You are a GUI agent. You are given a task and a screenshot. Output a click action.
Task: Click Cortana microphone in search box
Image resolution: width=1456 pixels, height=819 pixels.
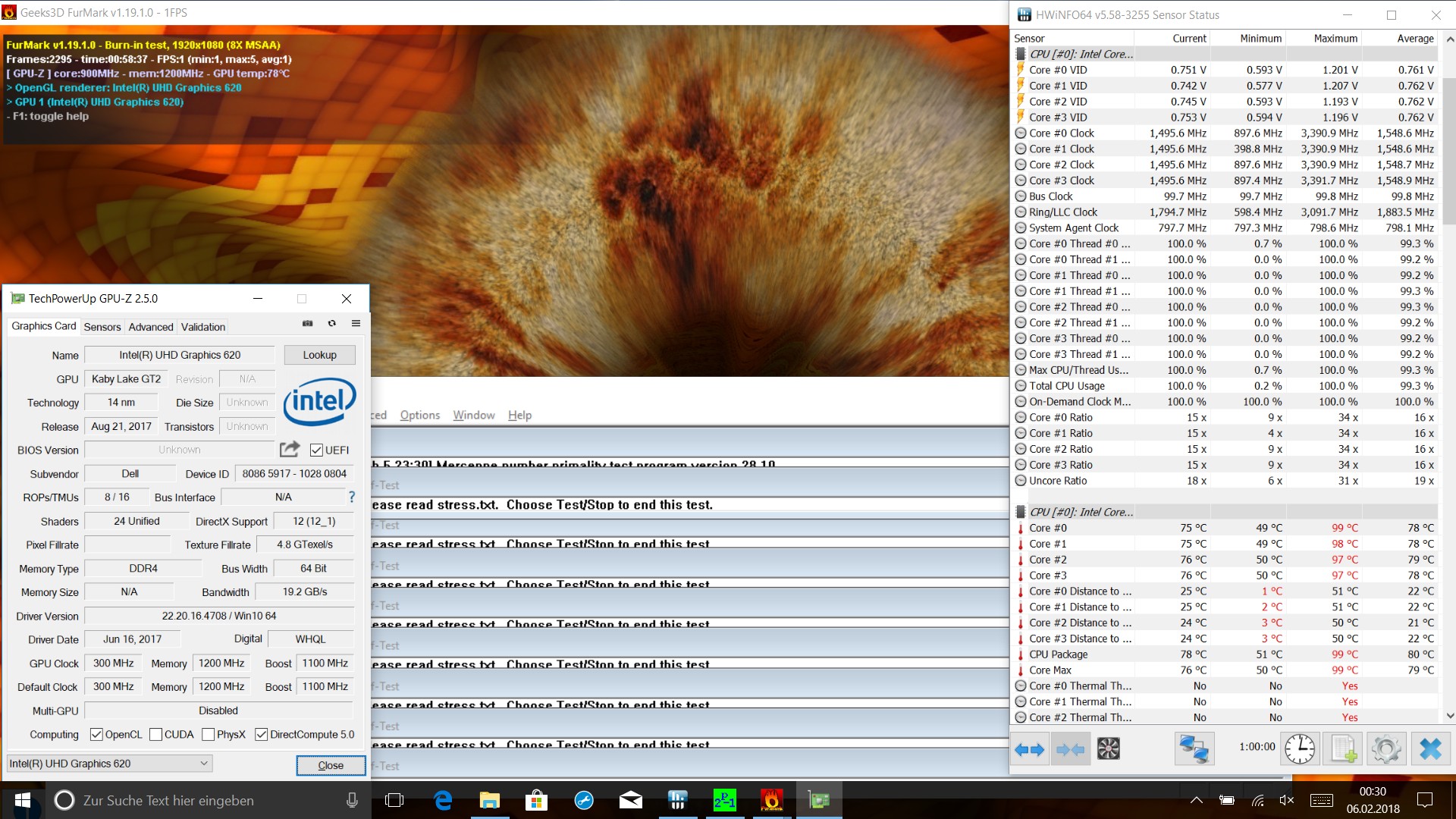pyautogui.click(x=352, y=800)
